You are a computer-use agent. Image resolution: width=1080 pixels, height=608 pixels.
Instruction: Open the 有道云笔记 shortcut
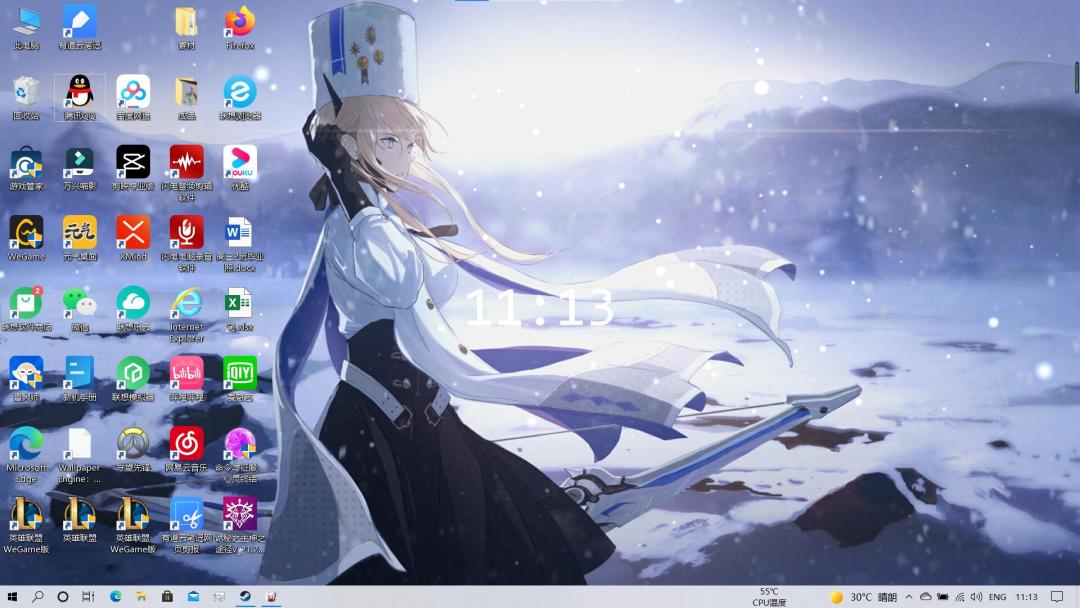(x=80, y=28)
